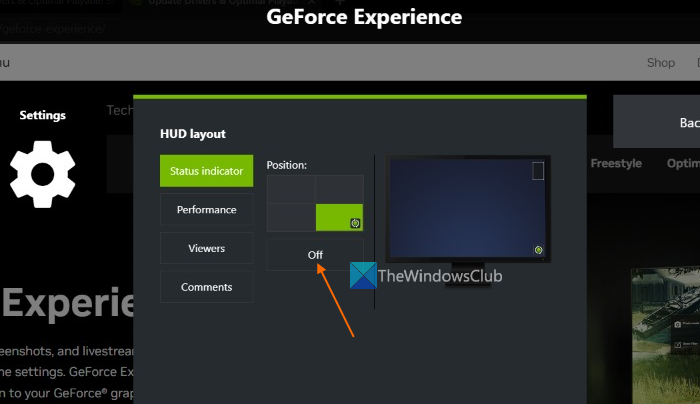Select the Comments HUD option
Viewport: 700px width, 404px height.
tap(206, 287)
